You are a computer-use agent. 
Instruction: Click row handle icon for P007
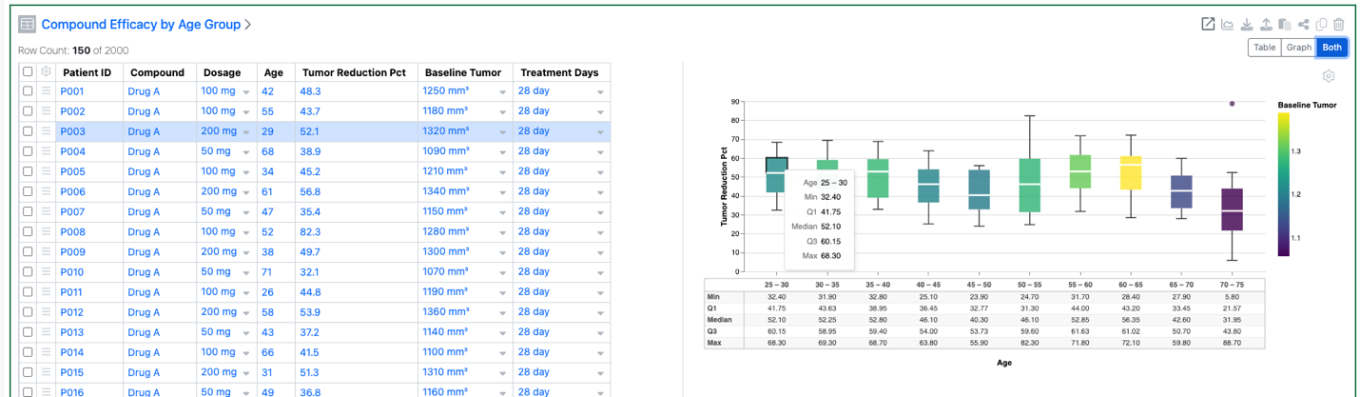[46, 212]
